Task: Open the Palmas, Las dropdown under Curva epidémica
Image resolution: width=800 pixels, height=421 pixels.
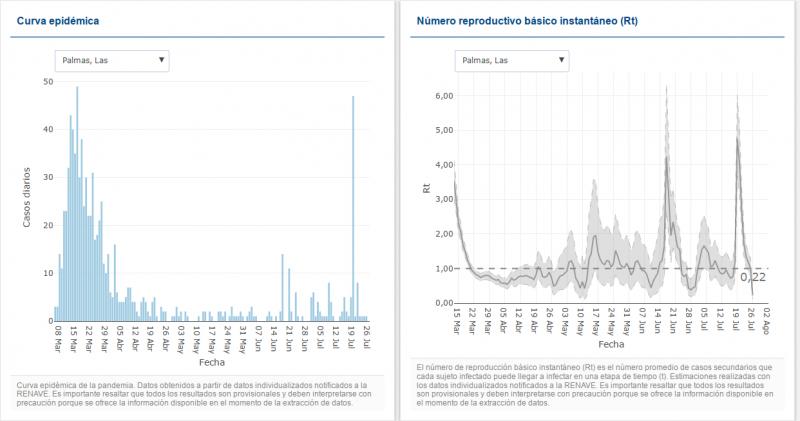Action: [109, 61]
